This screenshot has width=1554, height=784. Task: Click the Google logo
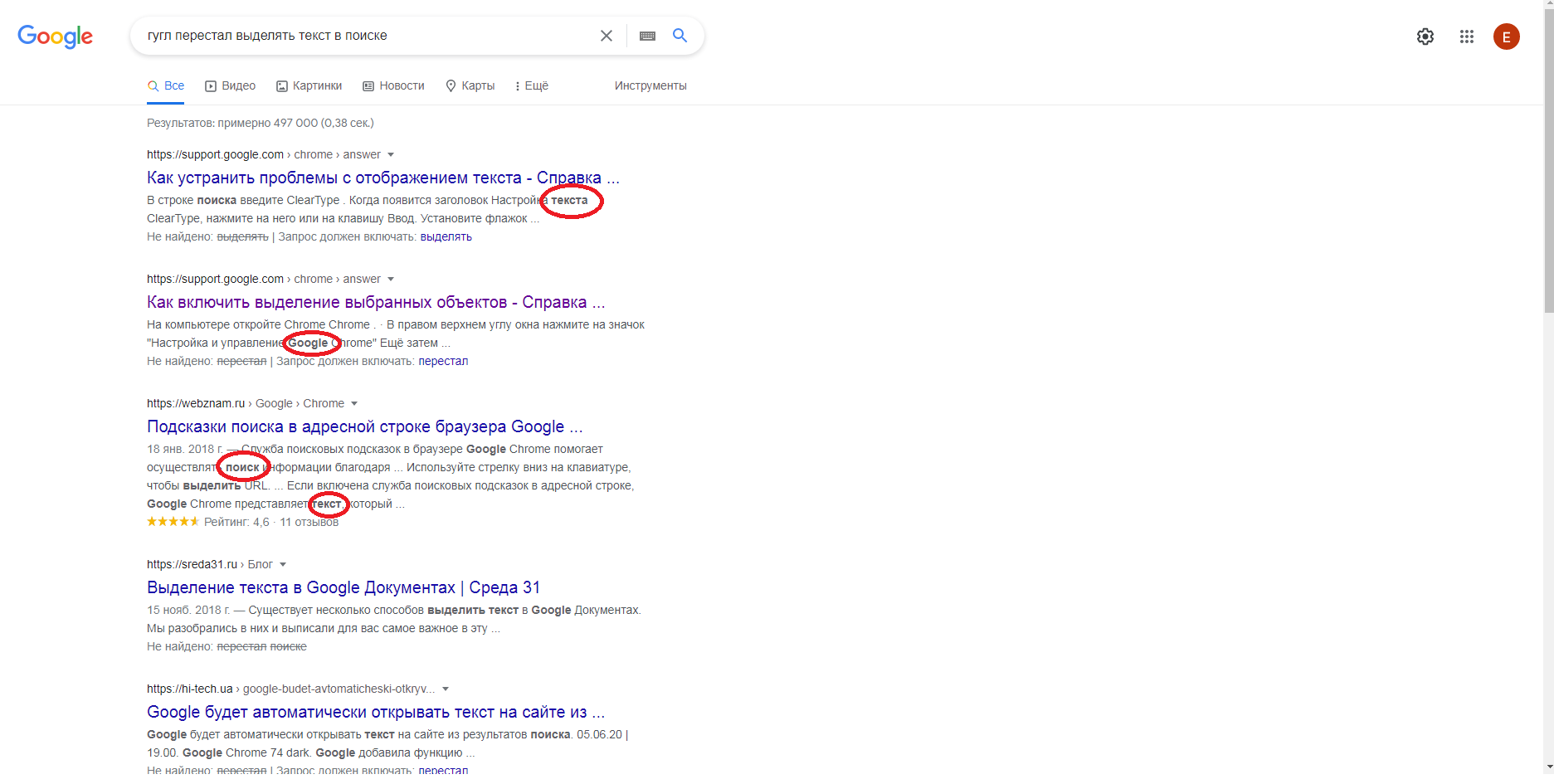55,36
